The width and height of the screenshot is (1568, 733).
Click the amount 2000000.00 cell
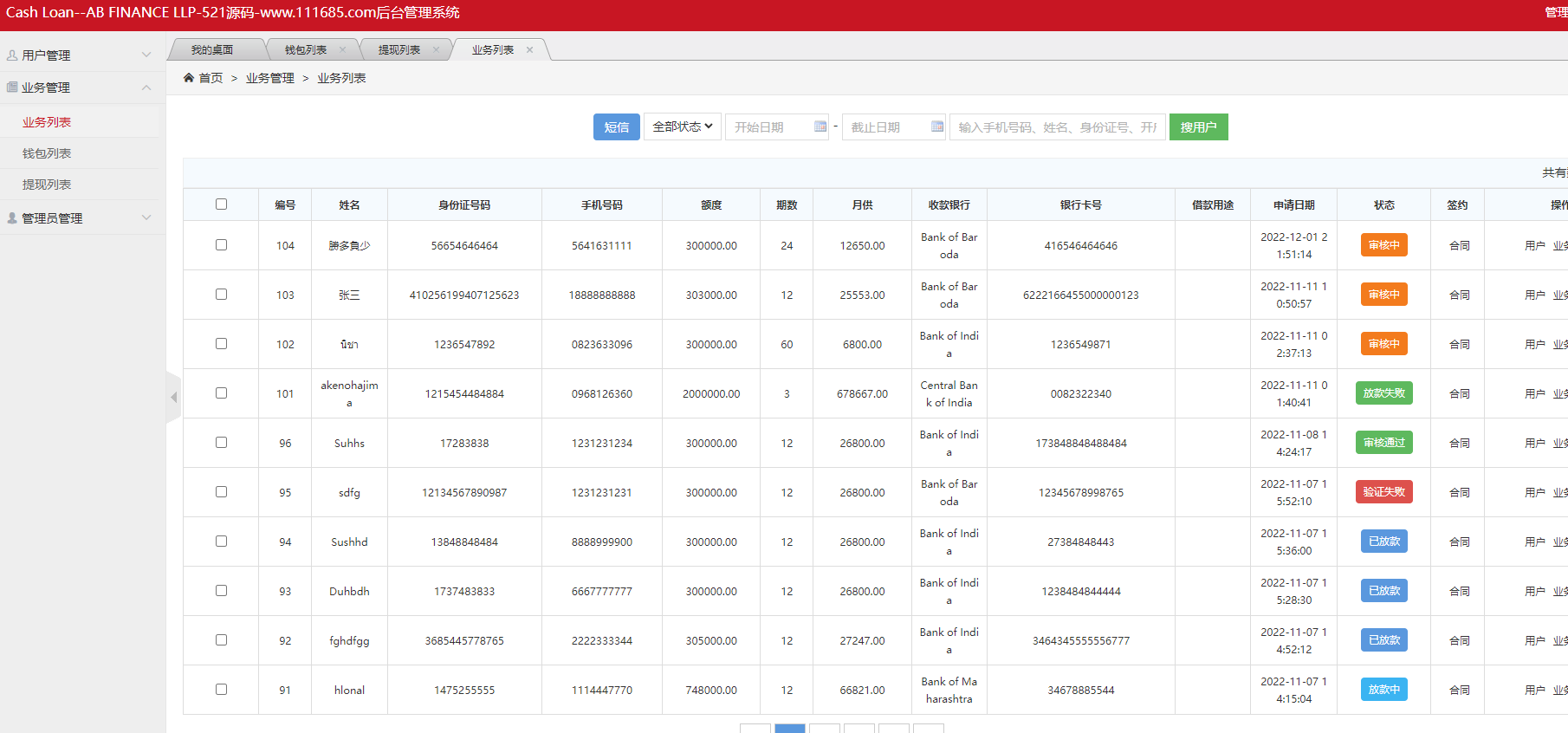click(711, 394)
